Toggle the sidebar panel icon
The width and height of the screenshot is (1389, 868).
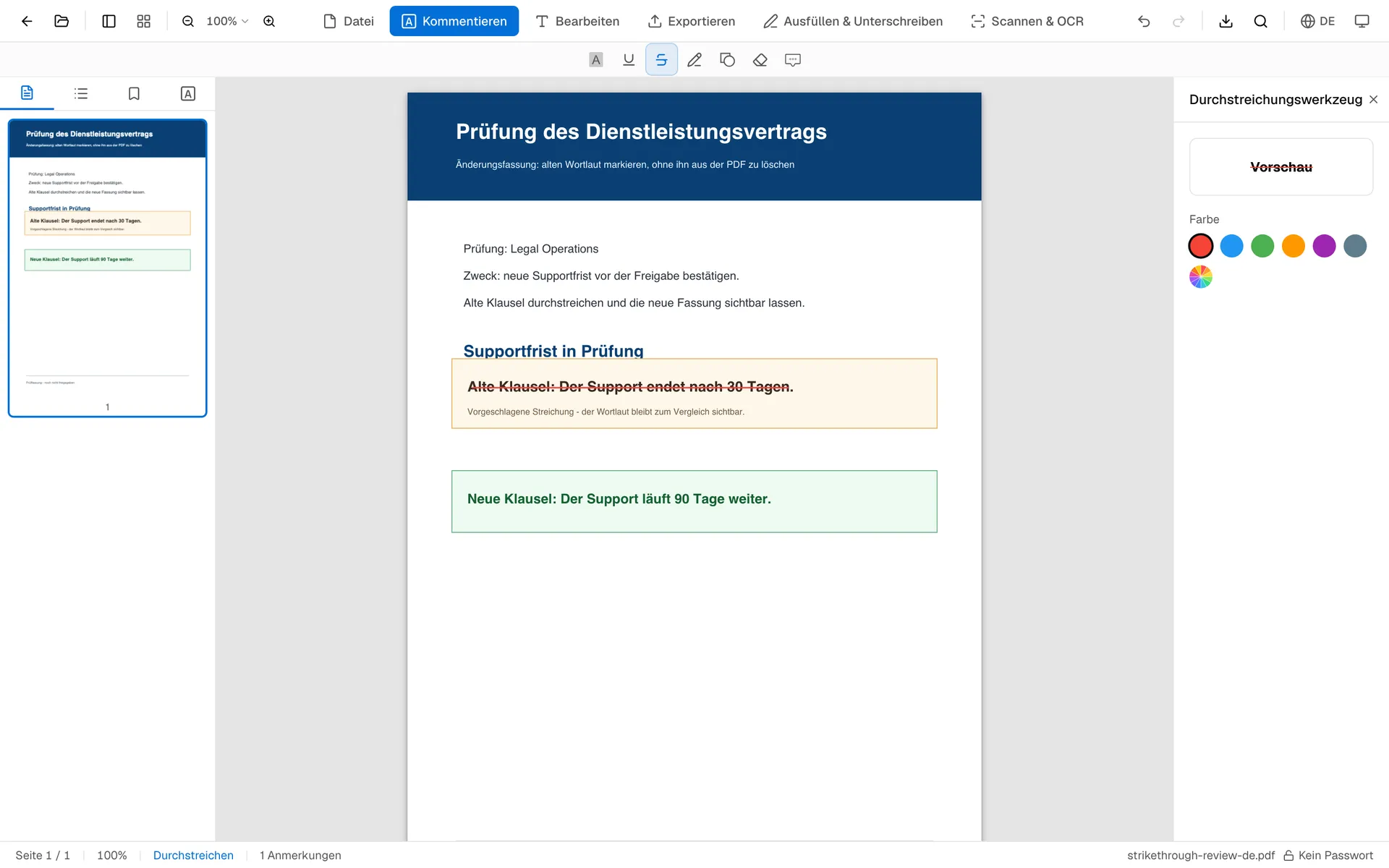point(109,21)
